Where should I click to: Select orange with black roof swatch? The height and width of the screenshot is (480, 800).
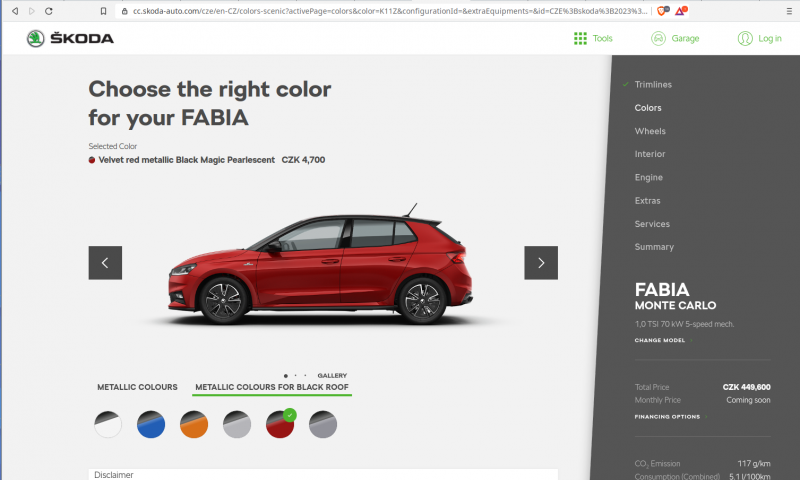point(194,424)
